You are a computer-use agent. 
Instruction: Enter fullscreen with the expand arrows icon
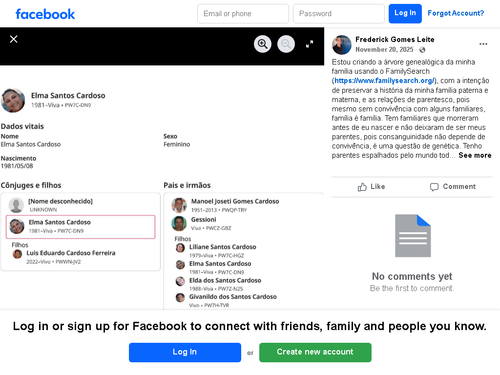click(x=310, y=44)
